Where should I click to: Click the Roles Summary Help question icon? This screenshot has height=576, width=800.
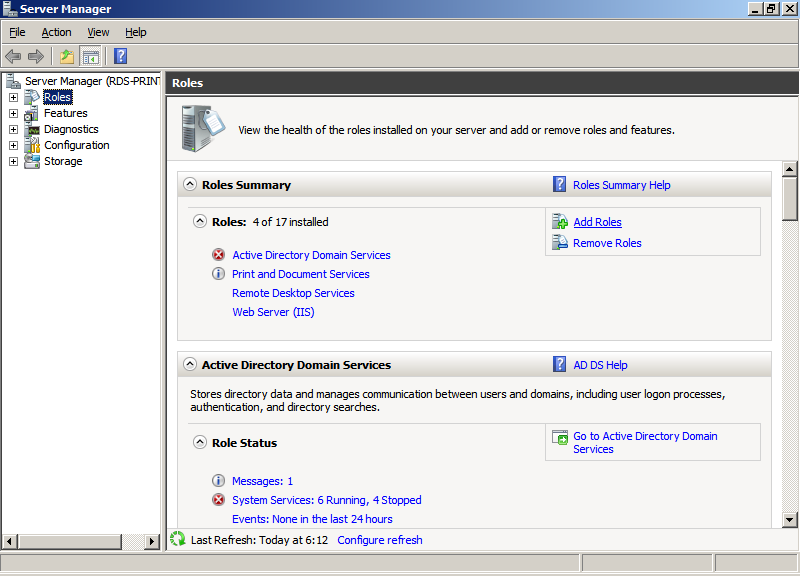[x=559, y=184]
